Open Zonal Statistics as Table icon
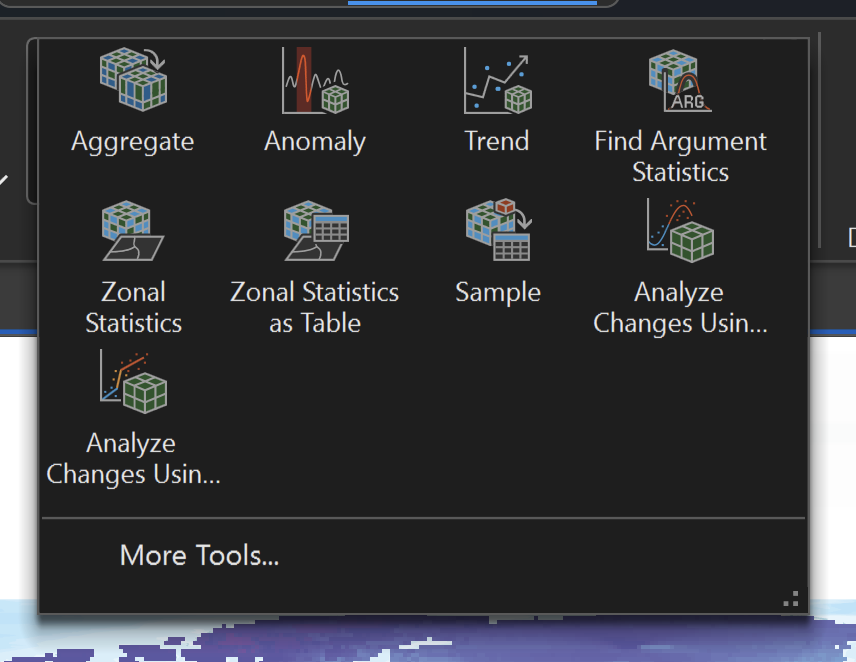The image size is (856, 662). tap(315, 231)
